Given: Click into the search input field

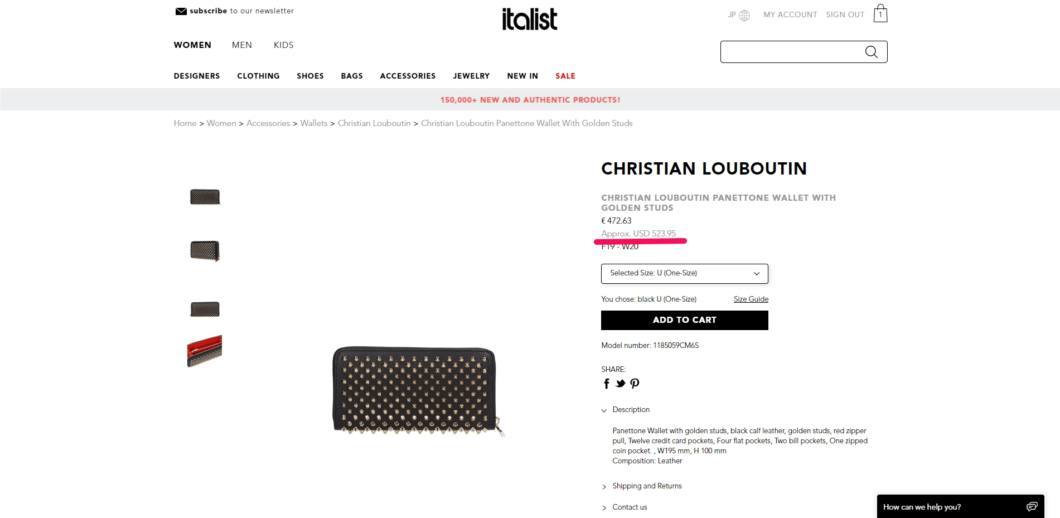Looking at the screenshot, I should coord(792,52).
